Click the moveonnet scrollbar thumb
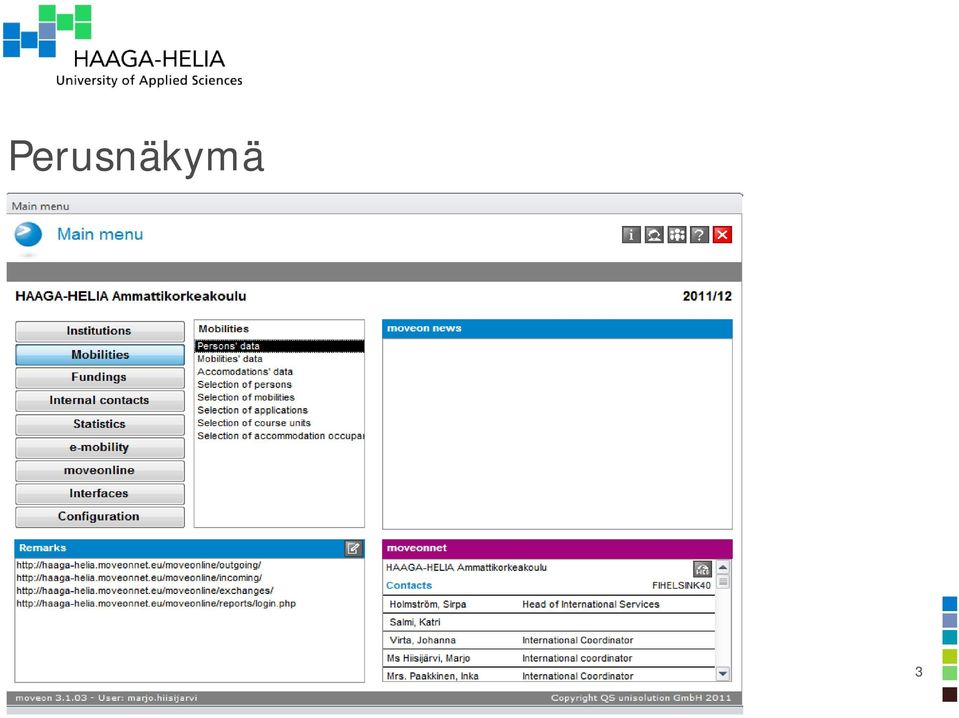This screenshot has height=718, width=959. (723, 582)
